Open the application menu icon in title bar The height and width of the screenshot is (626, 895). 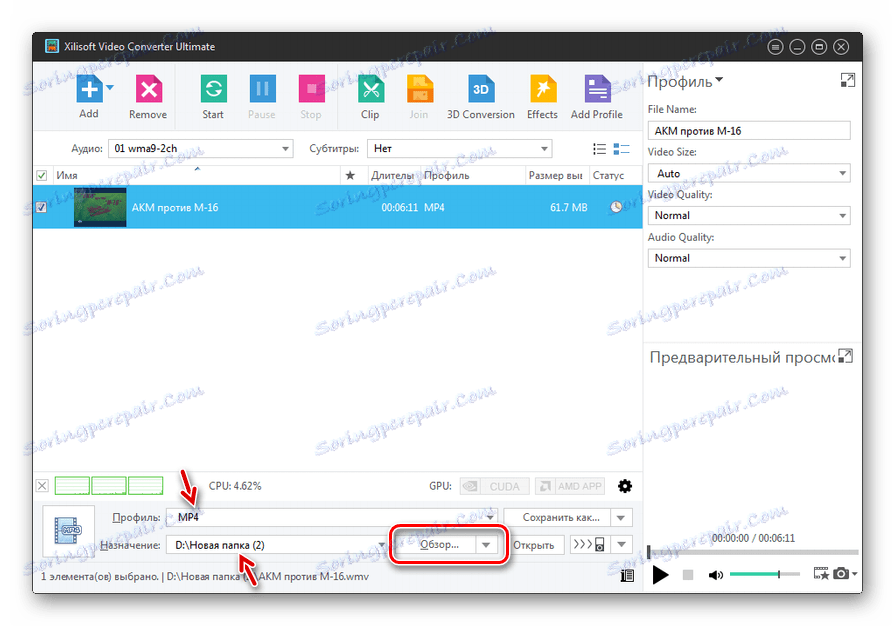775,47
